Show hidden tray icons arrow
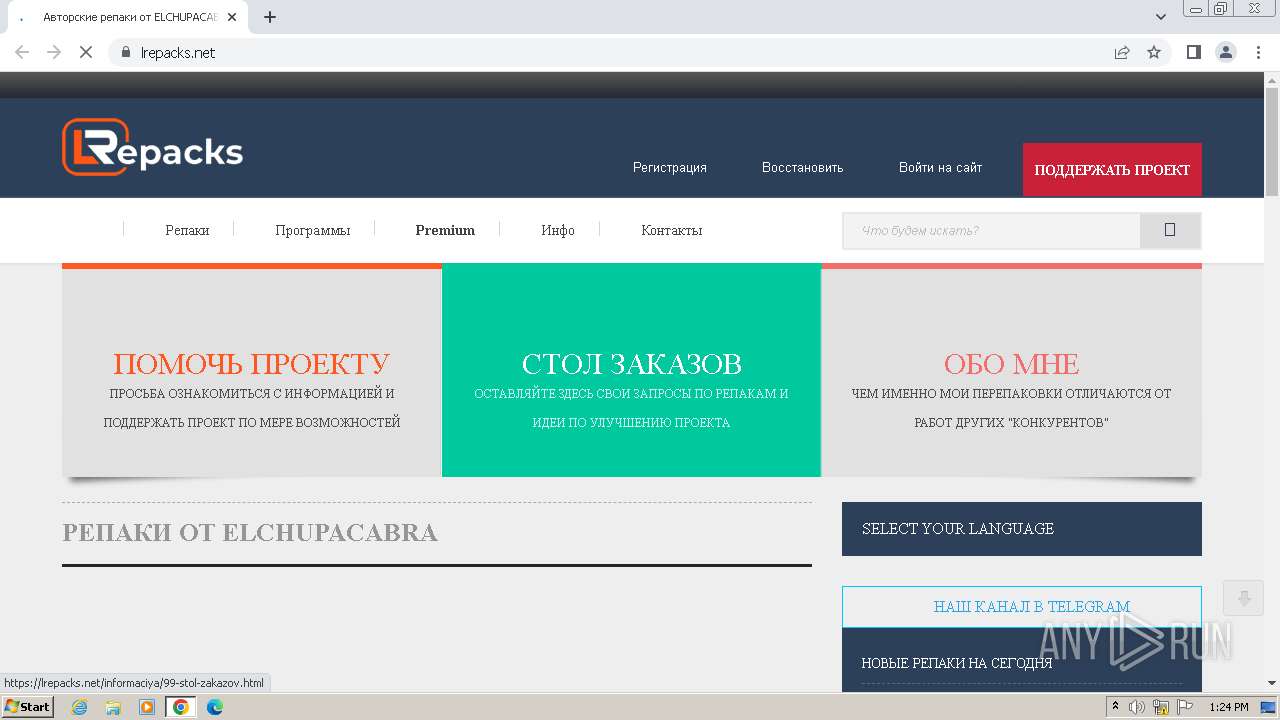The width and height of the screenshot is (1280, 720). pos(1115,707)
